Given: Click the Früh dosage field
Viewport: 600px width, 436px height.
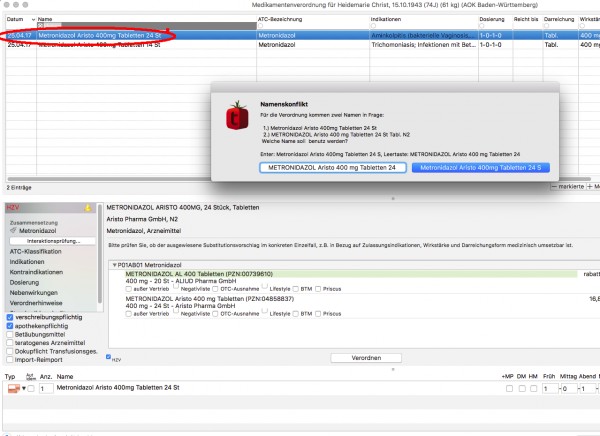Looking at the screenshot, I should (x=550, y=389).
